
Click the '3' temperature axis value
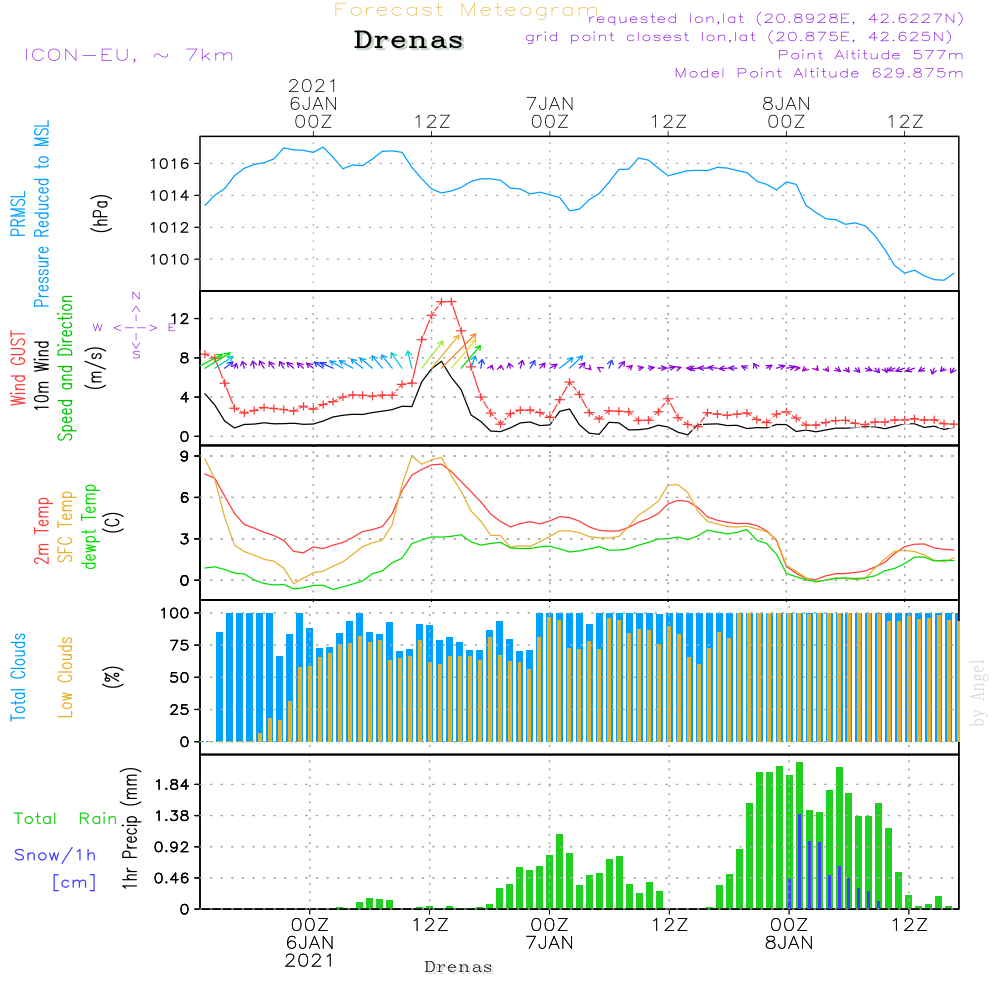point(184,539)
